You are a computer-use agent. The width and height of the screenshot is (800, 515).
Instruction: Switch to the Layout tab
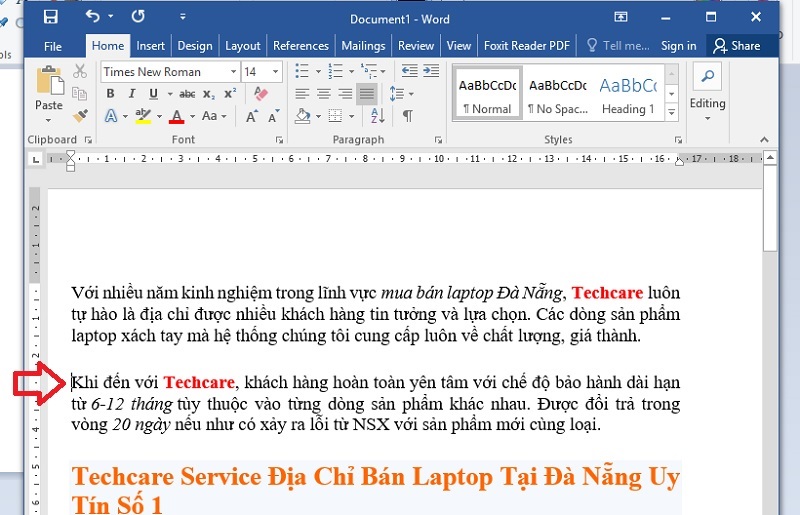pos(243,46)
